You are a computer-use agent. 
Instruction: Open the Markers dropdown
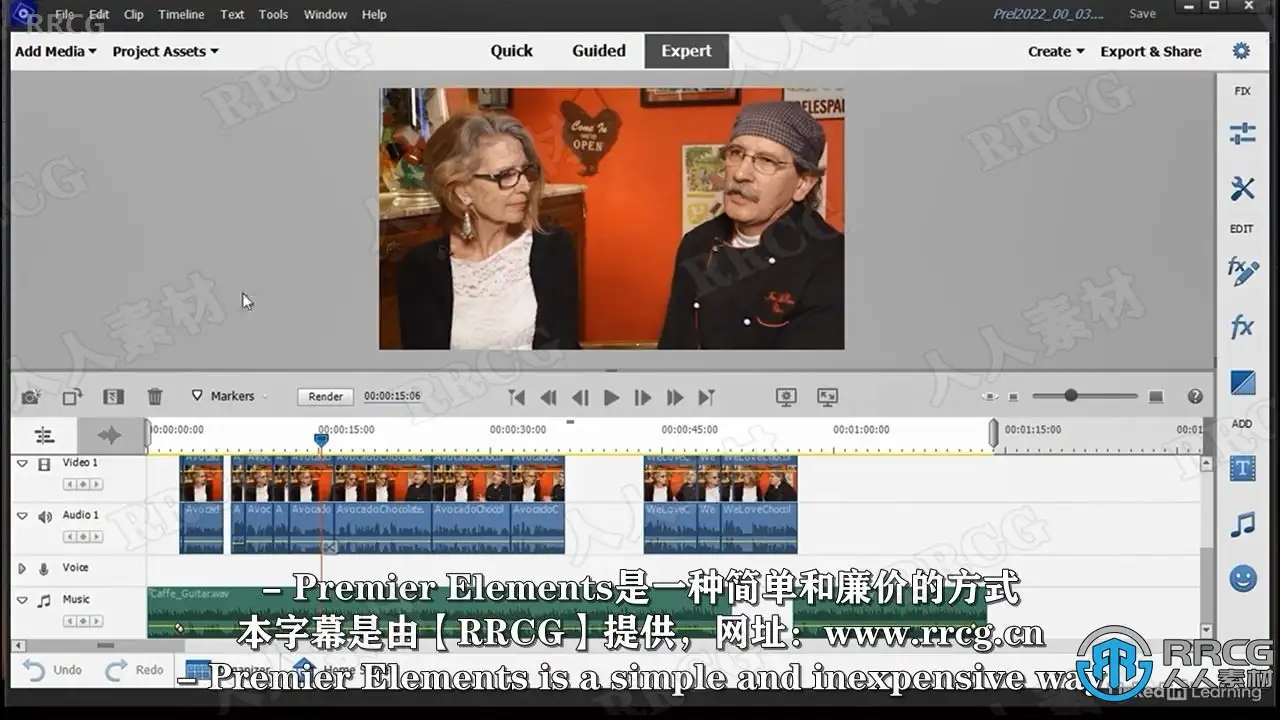(230, 396)
